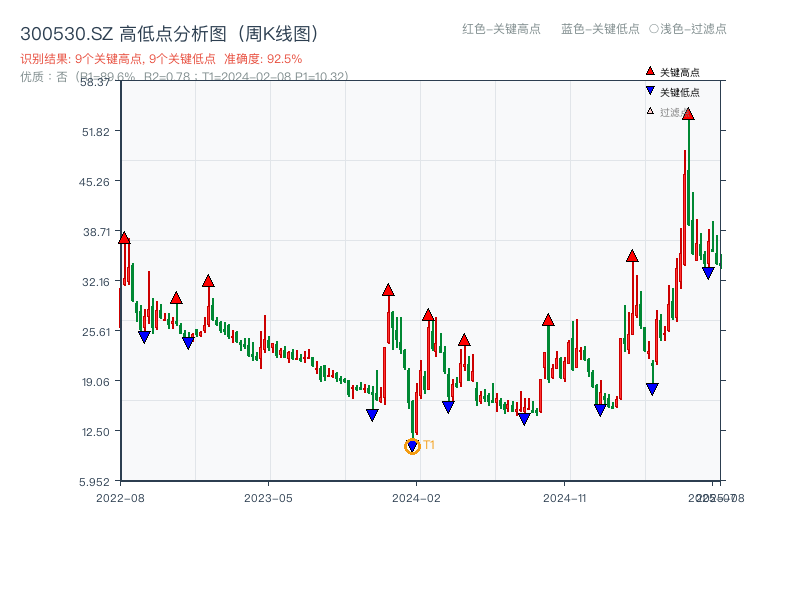Click the 45.26 y-axis label
Screen dimensions: 800x600
click(x=94, y=182)
